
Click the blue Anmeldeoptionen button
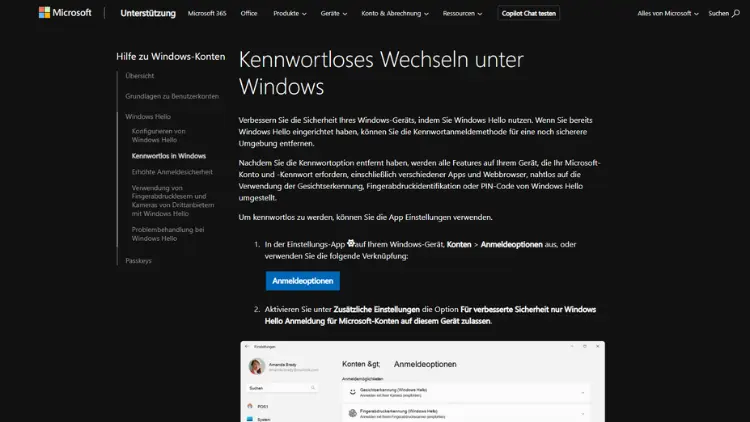pyautogui.click(x=303, y=281)
